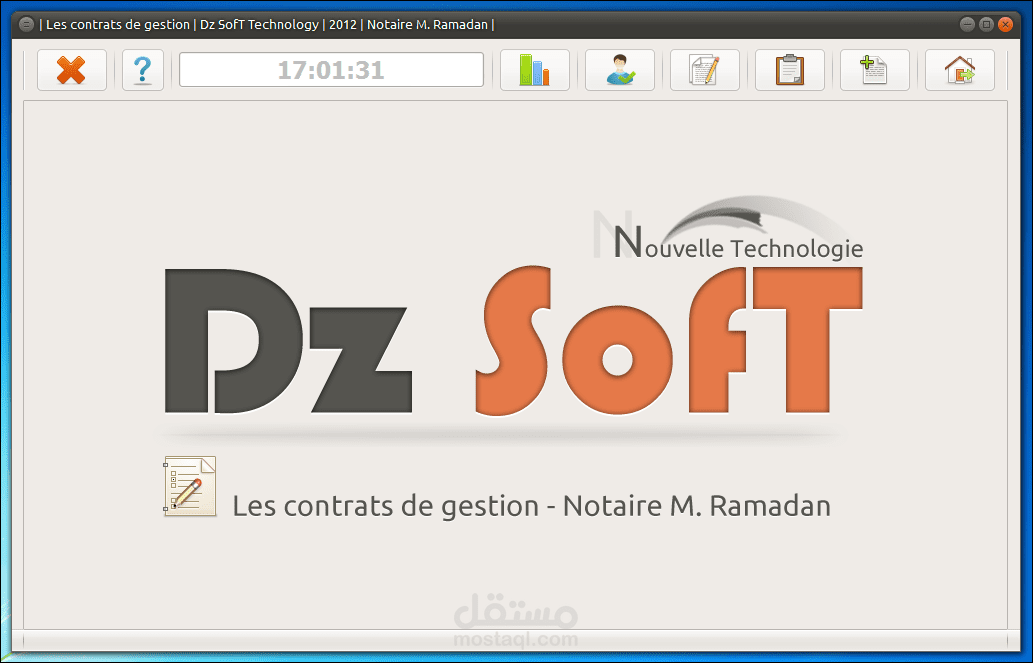Select the client management person icon

click(619, 69)
